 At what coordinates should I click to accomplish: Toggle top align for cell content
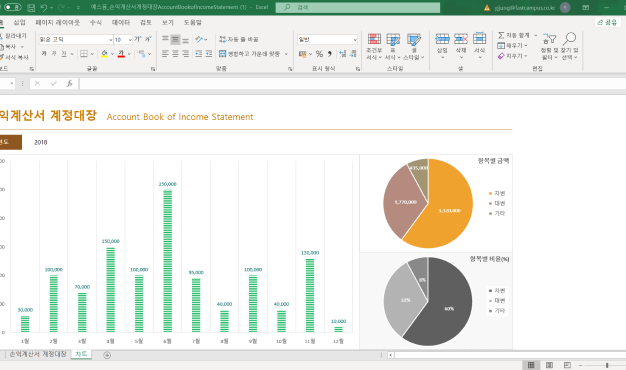click(x=165, y=39)
